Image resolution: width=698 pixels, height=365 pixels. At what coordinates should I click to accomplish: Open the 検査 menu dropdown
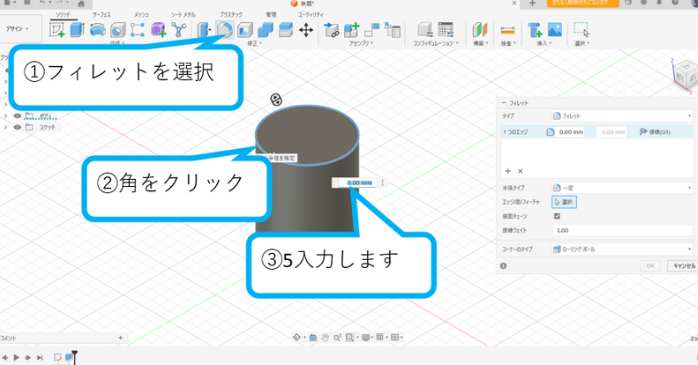pos(508,44)
